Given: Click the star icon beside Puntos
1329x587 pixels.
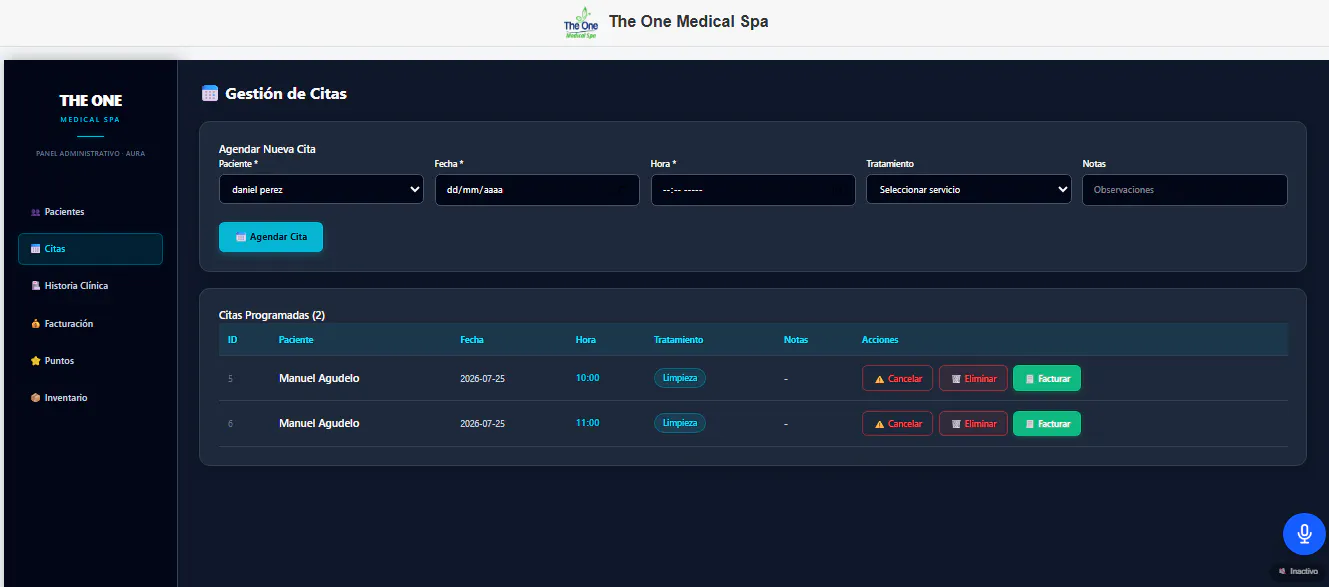Looking at the screenshot, I should coord(36,361).
